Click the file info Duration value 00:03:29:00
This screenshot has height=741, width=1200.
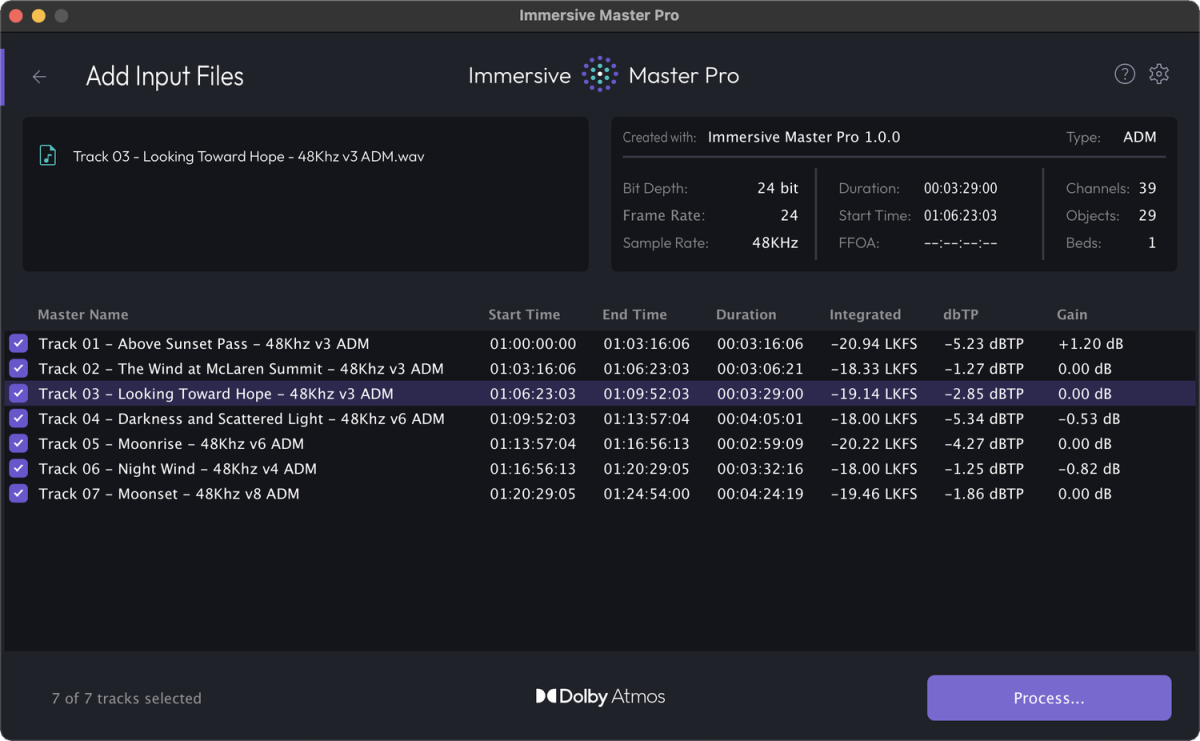960,188
